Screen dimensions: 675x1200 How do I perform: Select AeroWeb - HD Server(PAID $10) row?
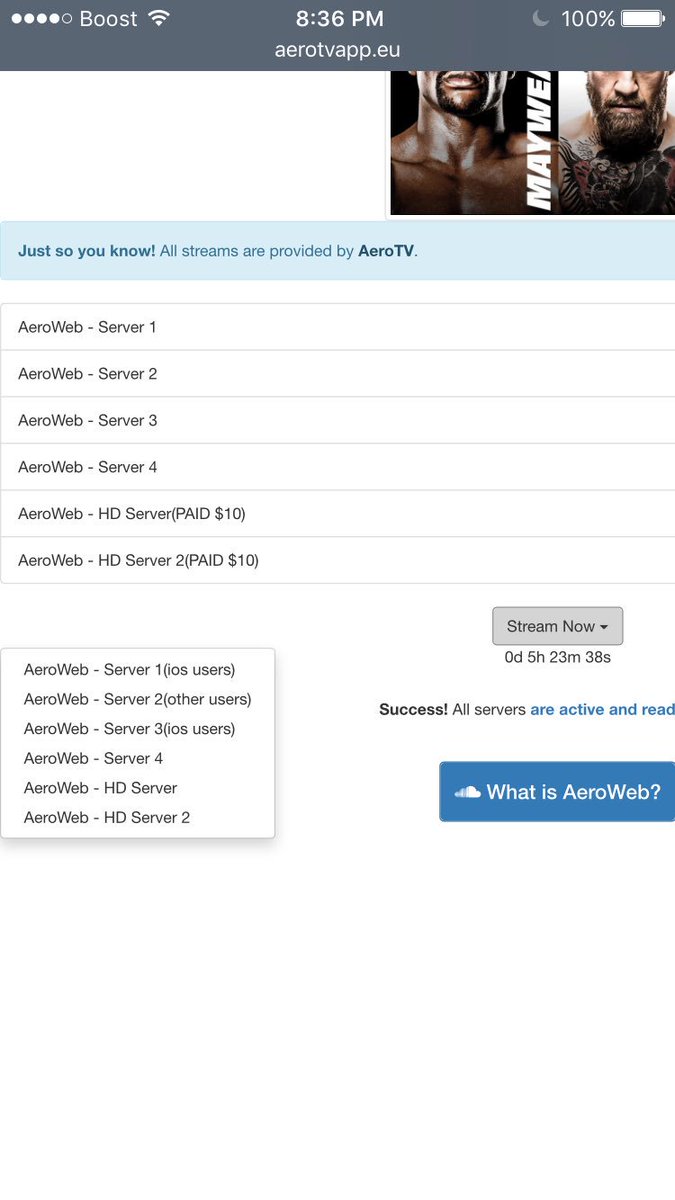pyautogui.click(x=337, y=514)
